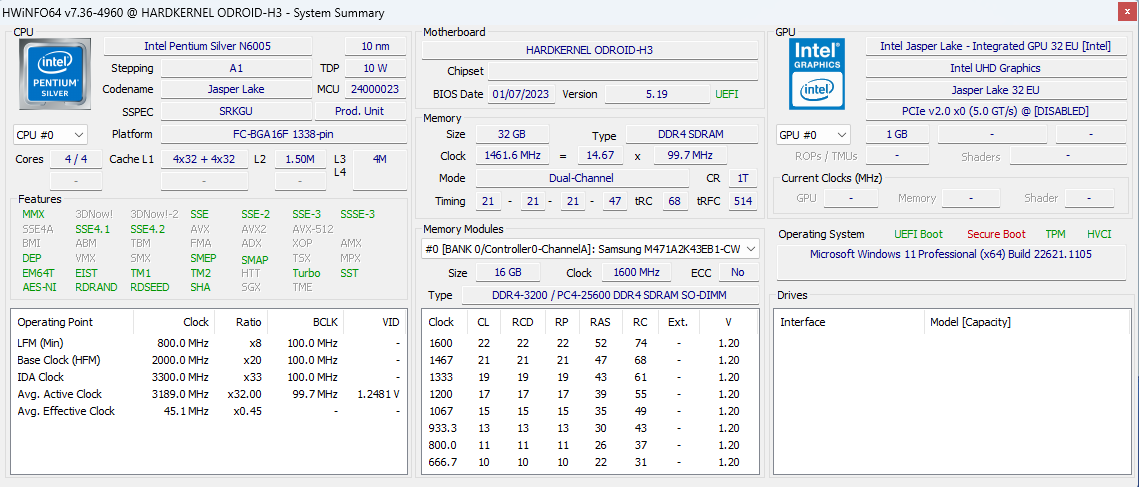Select the IDA Clock row
Image resolution: width=1139 pixels, height=487 pixels.
209,377
